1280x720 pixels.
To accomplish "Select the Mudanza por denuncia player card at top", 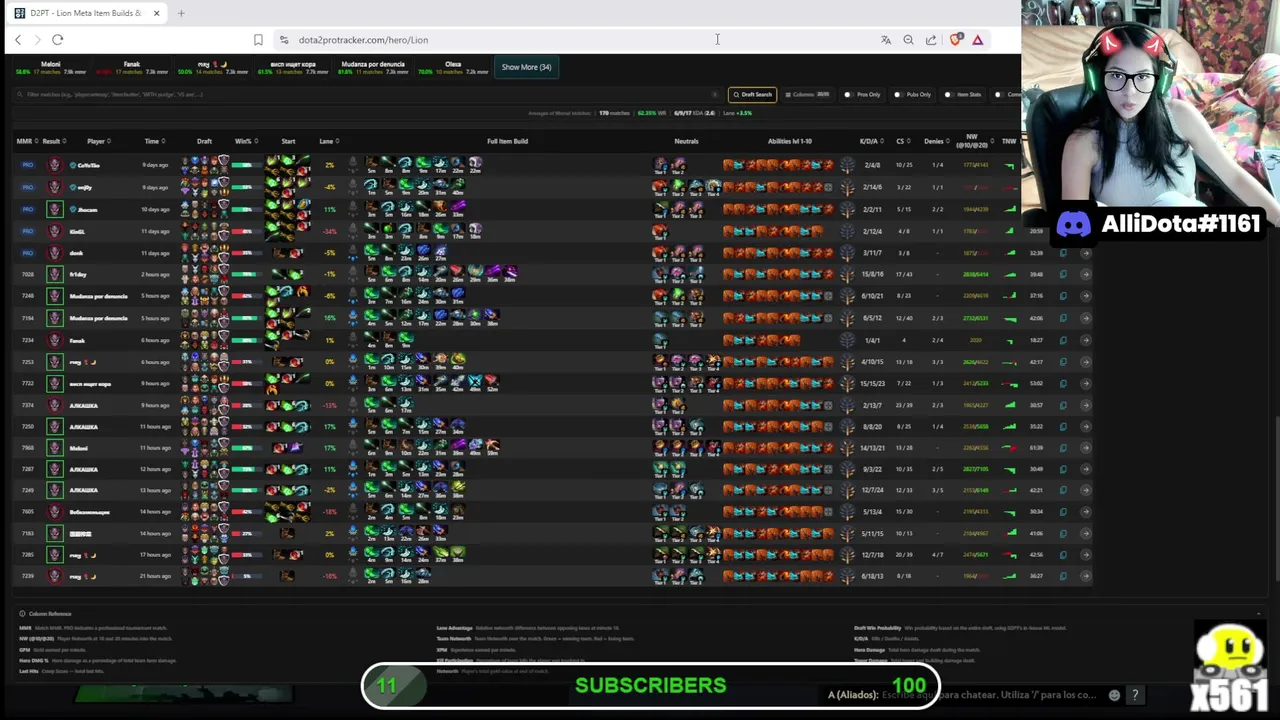I will (372, 68).
